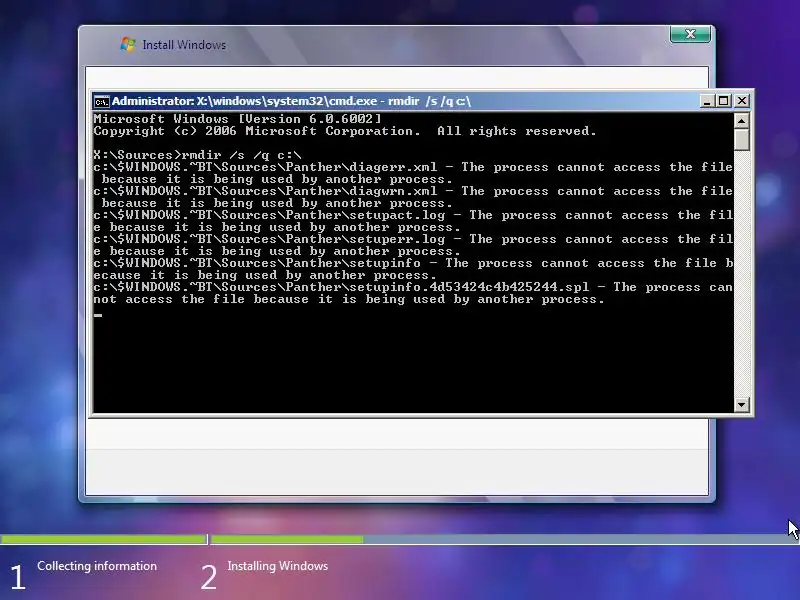Viewport: 800px width, 600px height.
Task: Click the cmd.exe system menu icon
Action: [102, 102]
